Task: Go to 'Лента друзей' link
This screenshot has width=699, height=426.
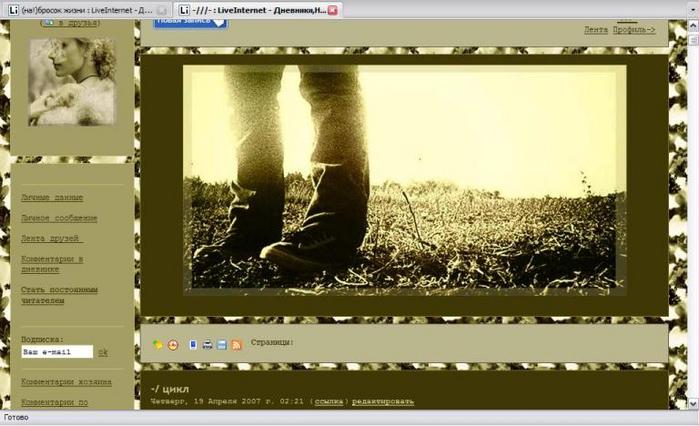Action: [50, 239]
